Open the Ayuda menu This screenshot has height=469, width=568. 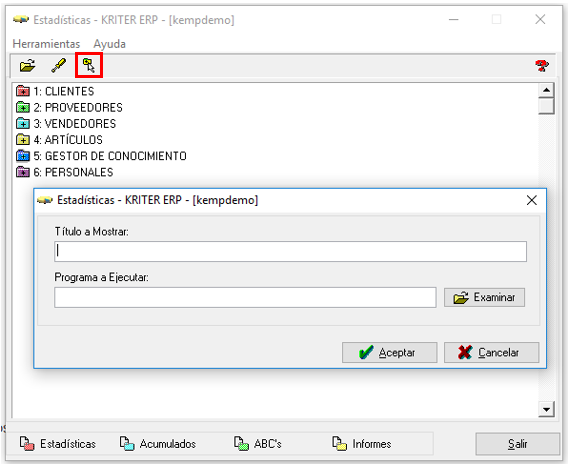point(109,44)
